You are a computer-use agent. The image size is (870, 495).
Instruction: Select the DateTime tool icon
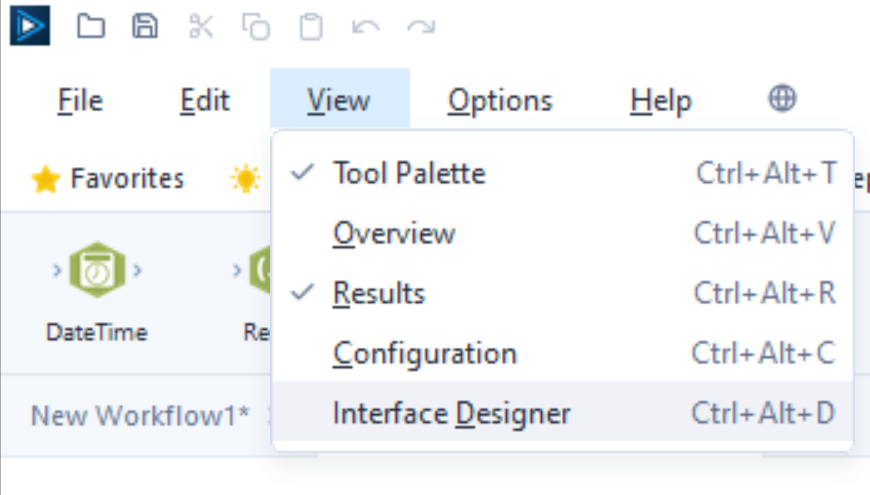click(96, 271)
